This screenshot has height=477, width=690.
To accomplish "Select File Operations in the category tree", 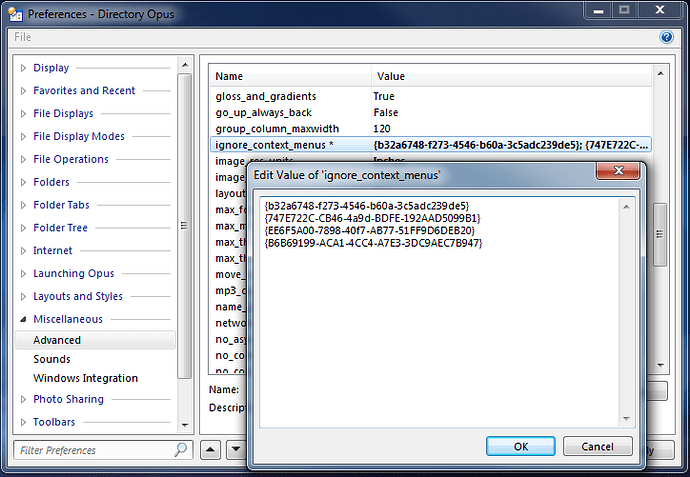I will pyautogui.click(x=71, y=159).
